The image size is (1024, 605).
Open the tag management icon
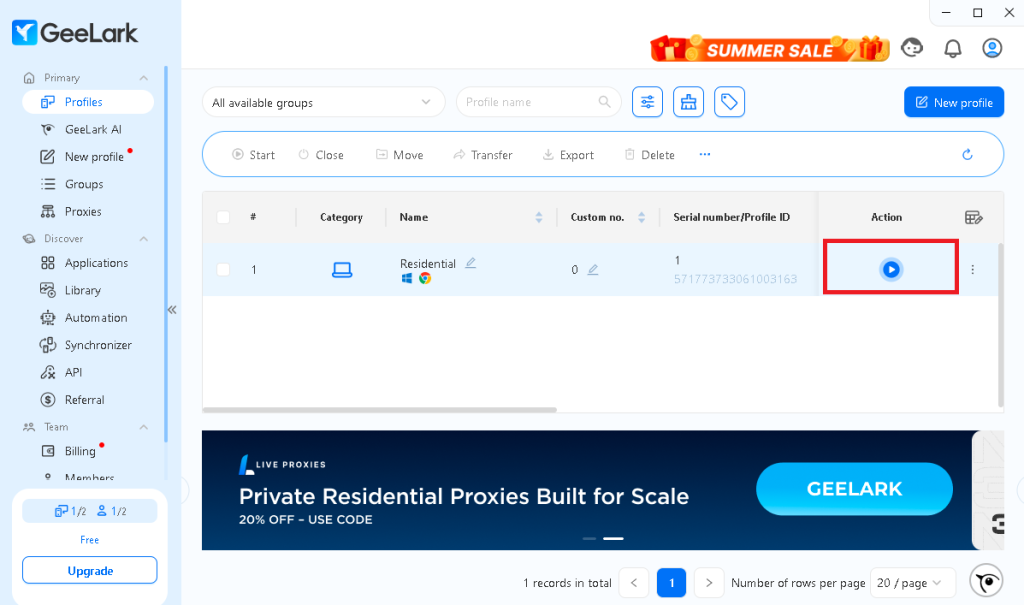729,102
